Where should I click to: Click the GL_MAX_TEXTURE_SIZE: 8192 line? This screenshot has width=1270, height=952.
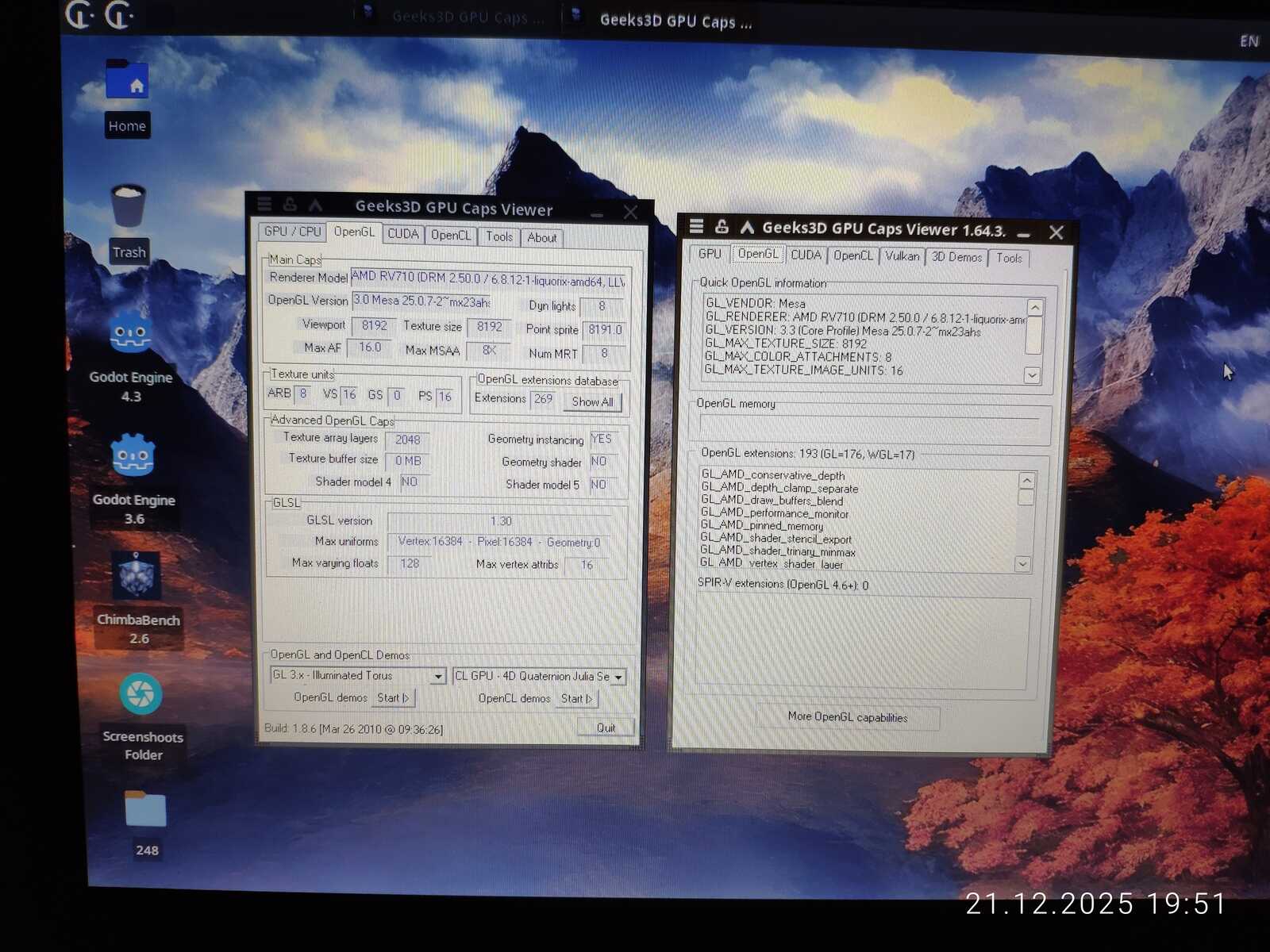[x=786, y=344]
